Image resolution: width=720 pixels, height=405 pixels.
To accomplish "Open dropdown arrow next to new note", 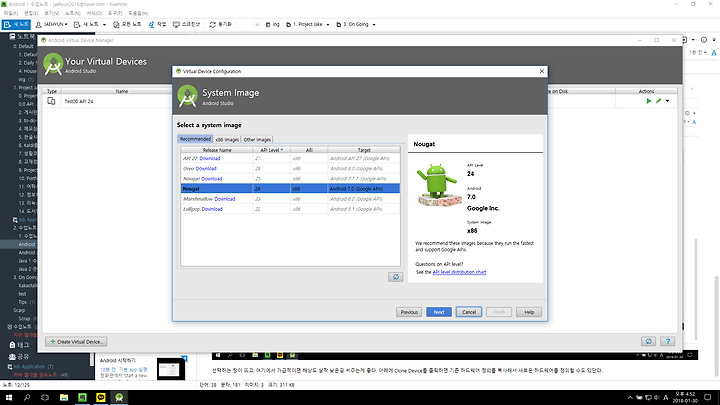I will click(104, 25).
